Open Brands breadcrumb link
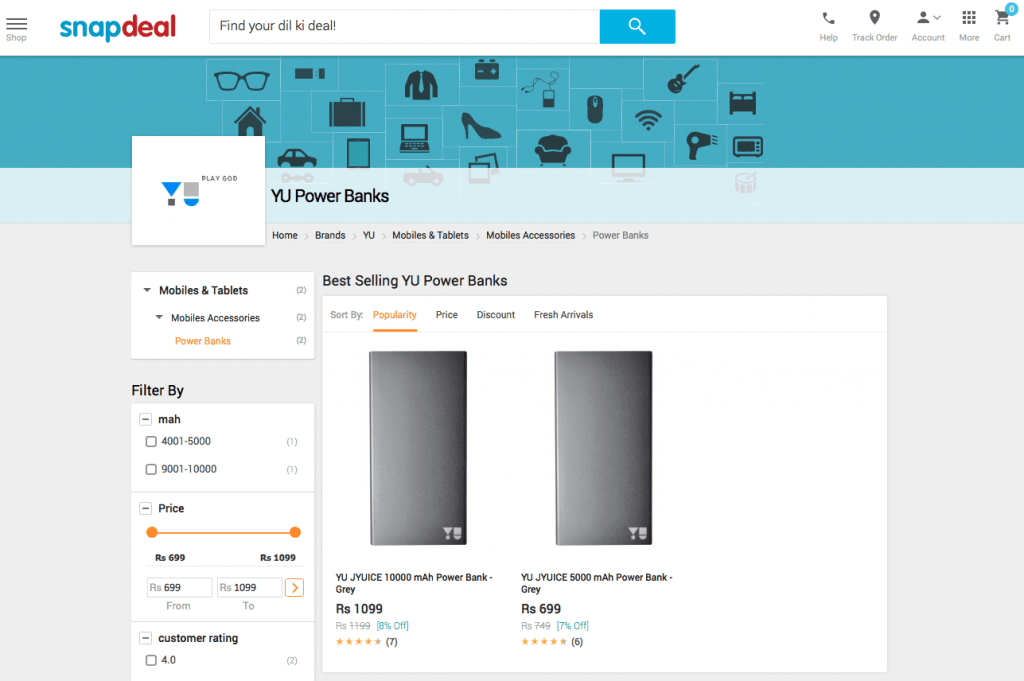1024x681 pixels. tap(330, 235)
